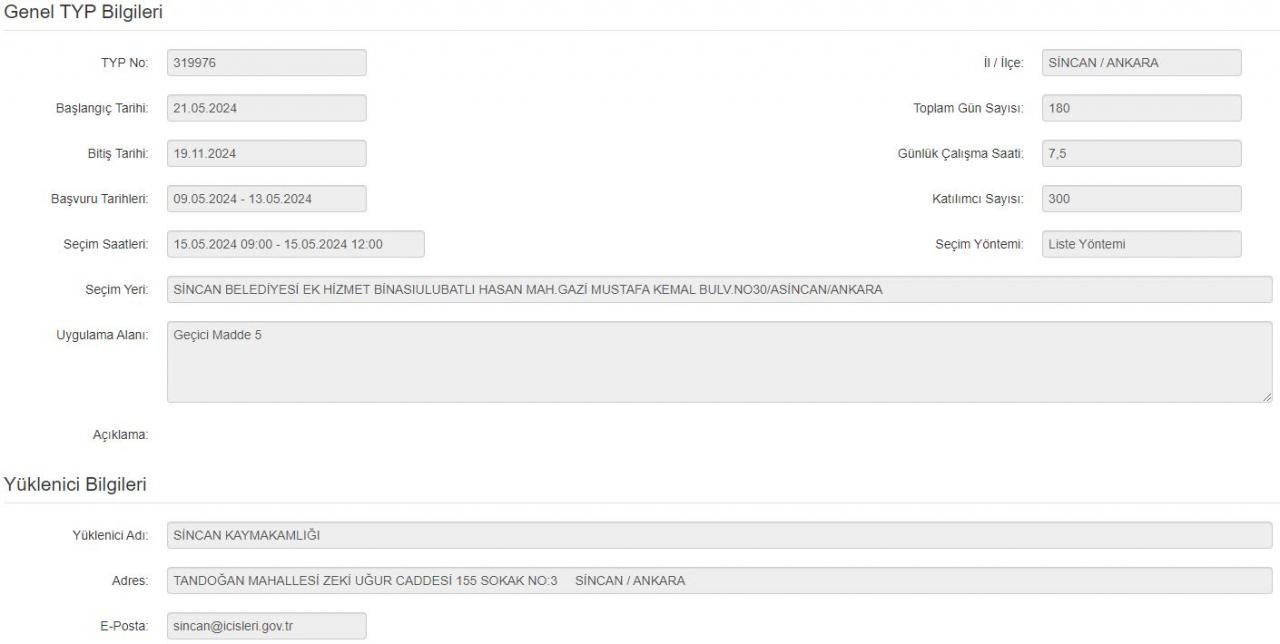Click inside the Uygulama Alanı text area

[x=719, y=362]
